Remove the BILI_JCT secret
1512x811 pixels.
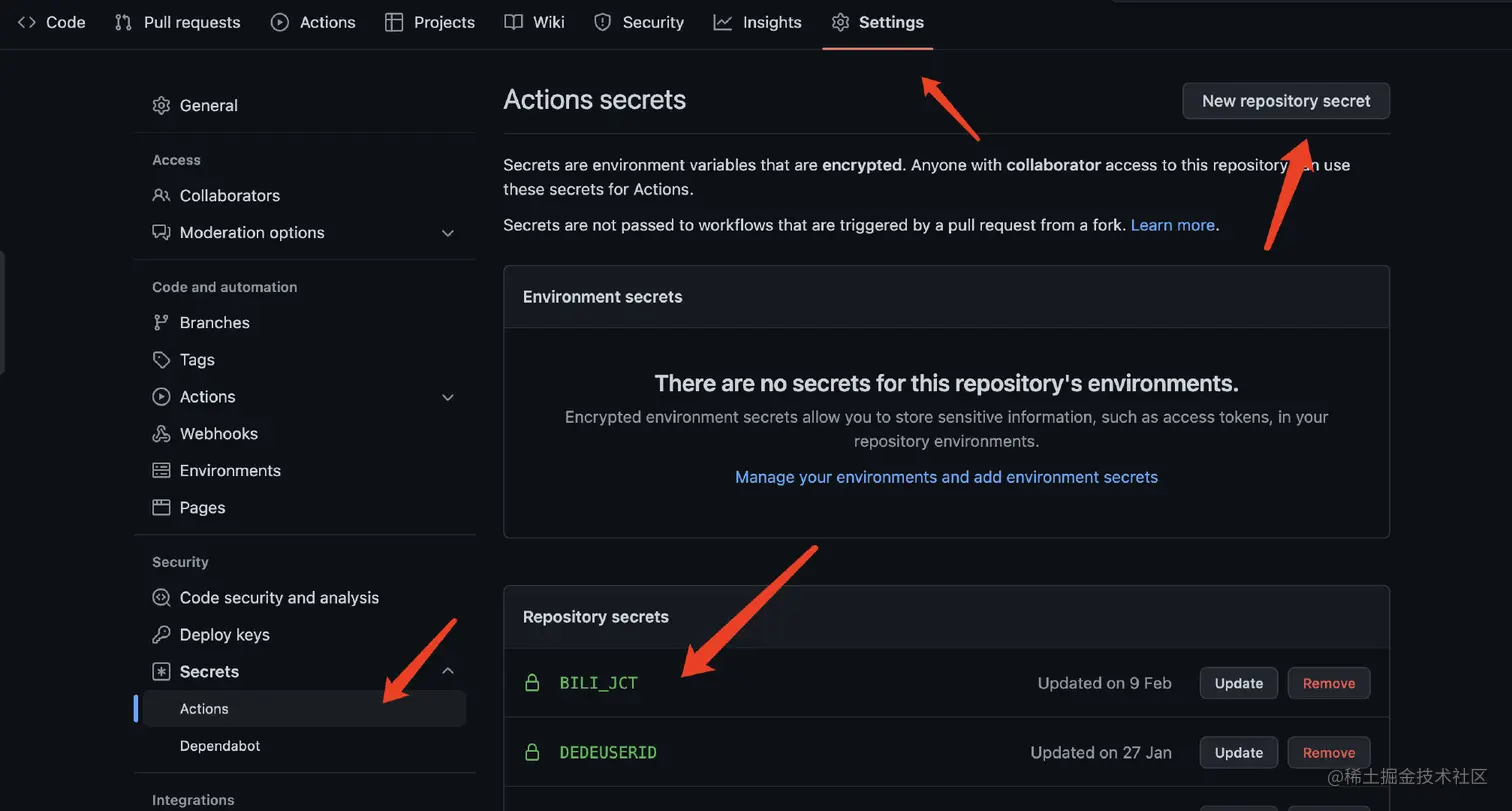1329,683
